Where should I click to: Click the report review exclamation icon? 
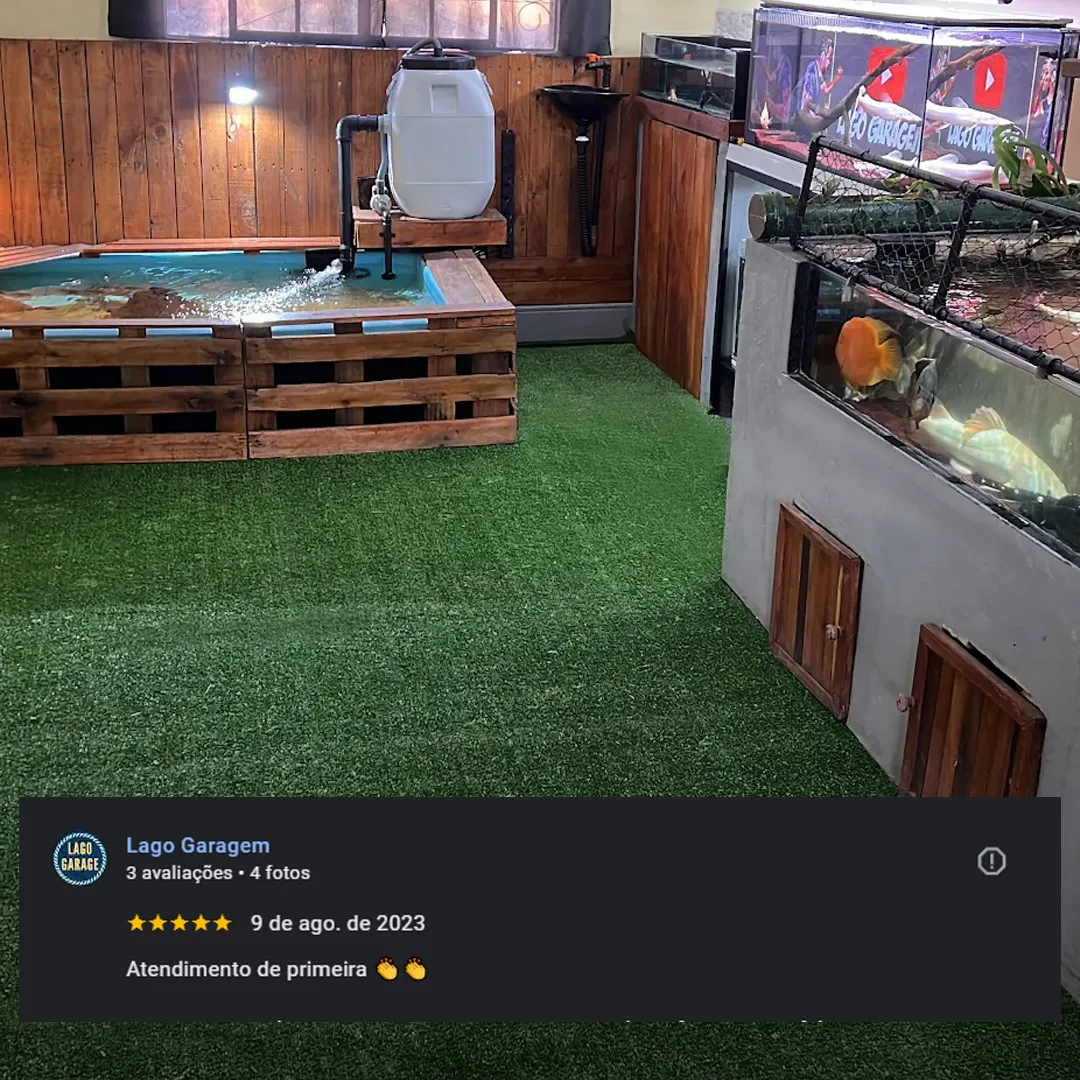coord(991,861)
